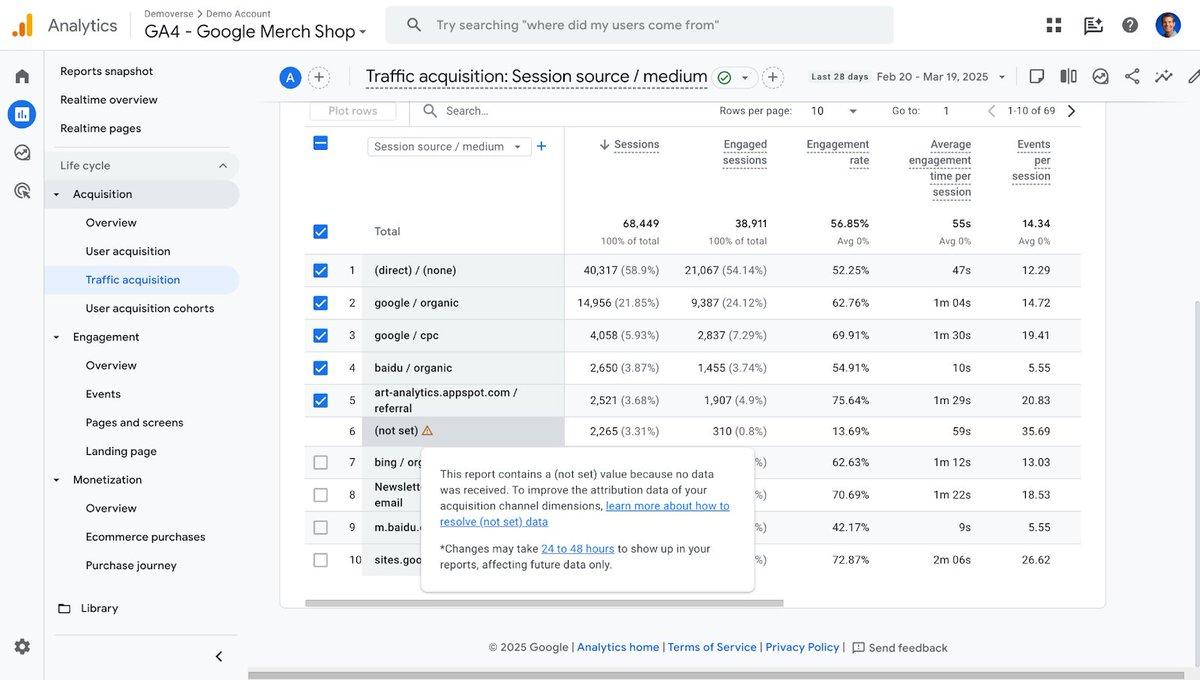Open the Help question mark icon
The height and width of the screenshot is (680, 1200).
(1130, 25)
